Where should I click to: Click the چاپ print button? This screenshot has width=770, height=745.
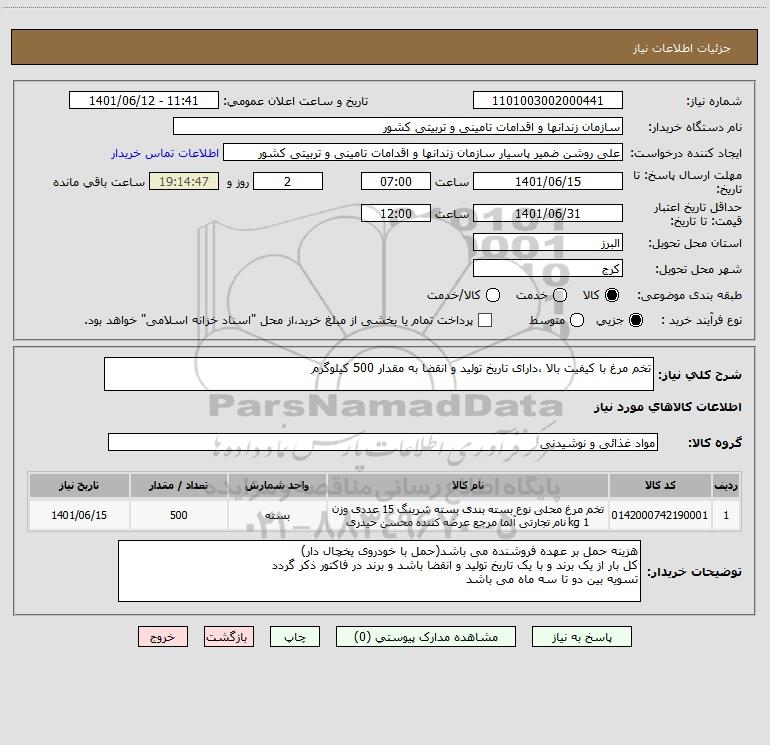[x=295, y=636]
